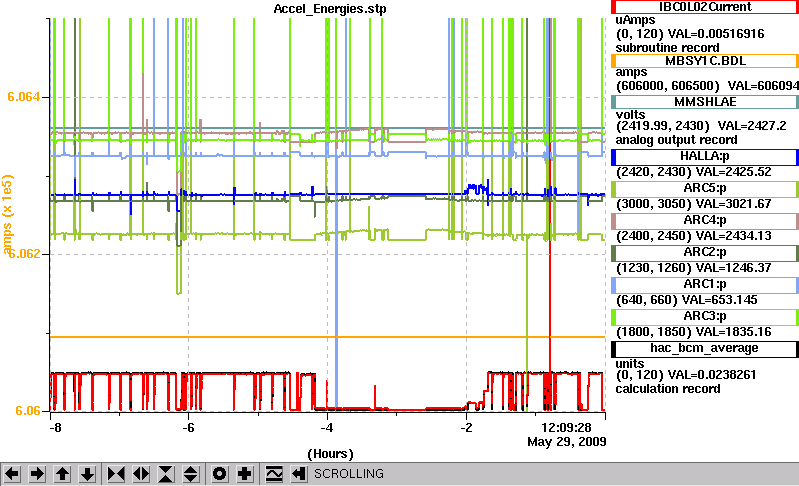Viewport: 799px width, 486px height.
Task: Click the waveform graph-refresh icon
Action: (x=274, y=474)
